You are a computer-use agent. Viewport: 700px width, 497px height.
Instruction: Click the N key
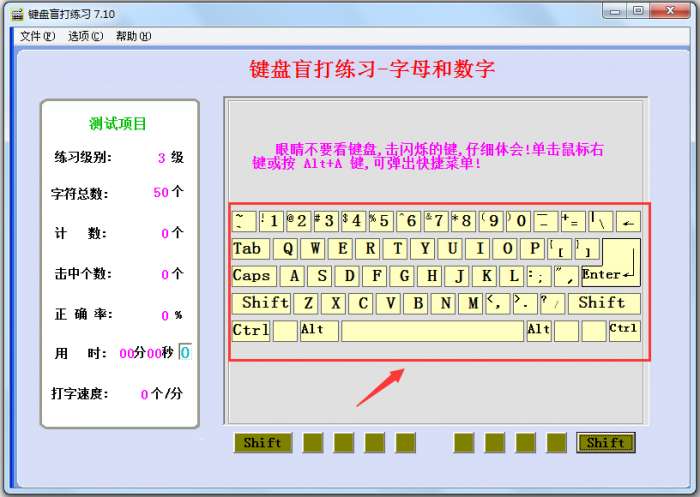click(445, 304)
